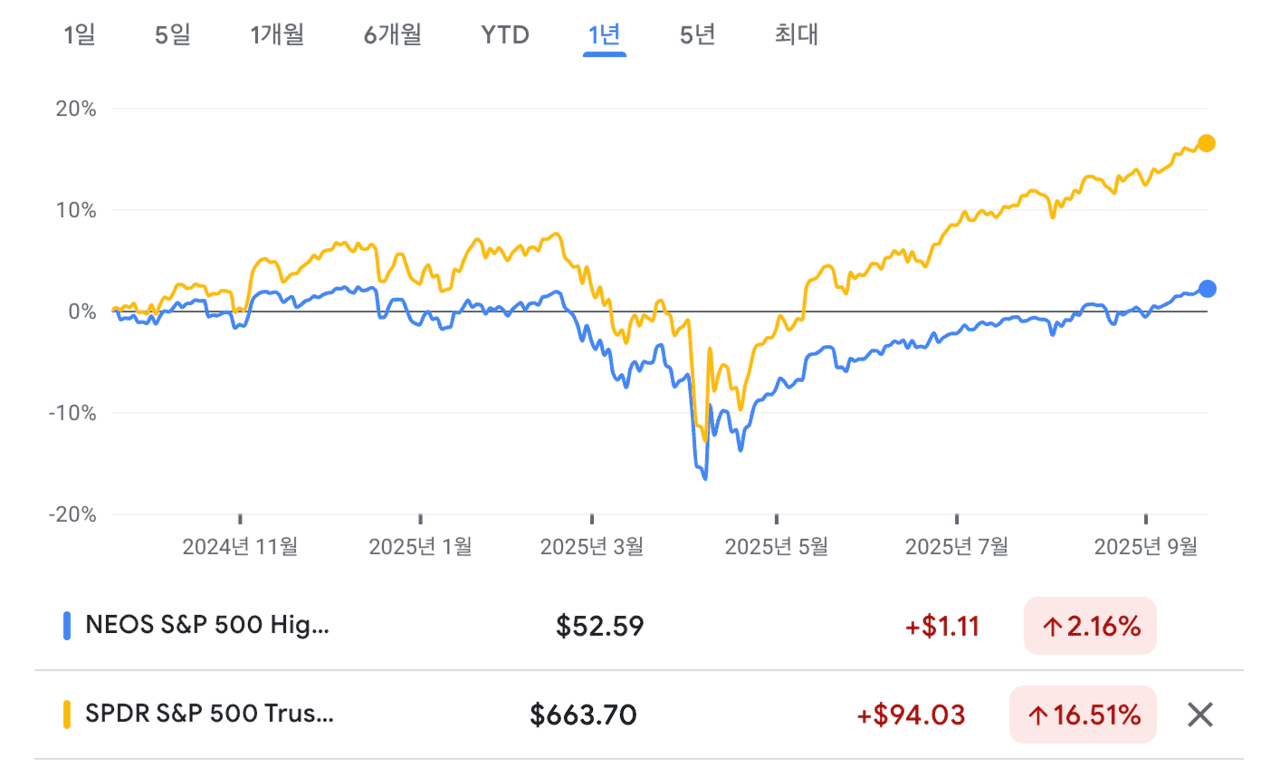This screenshot has width=1280, height=777.
Task: Click the $663.70 SPDR price value
Action: [x=583, y=715]
